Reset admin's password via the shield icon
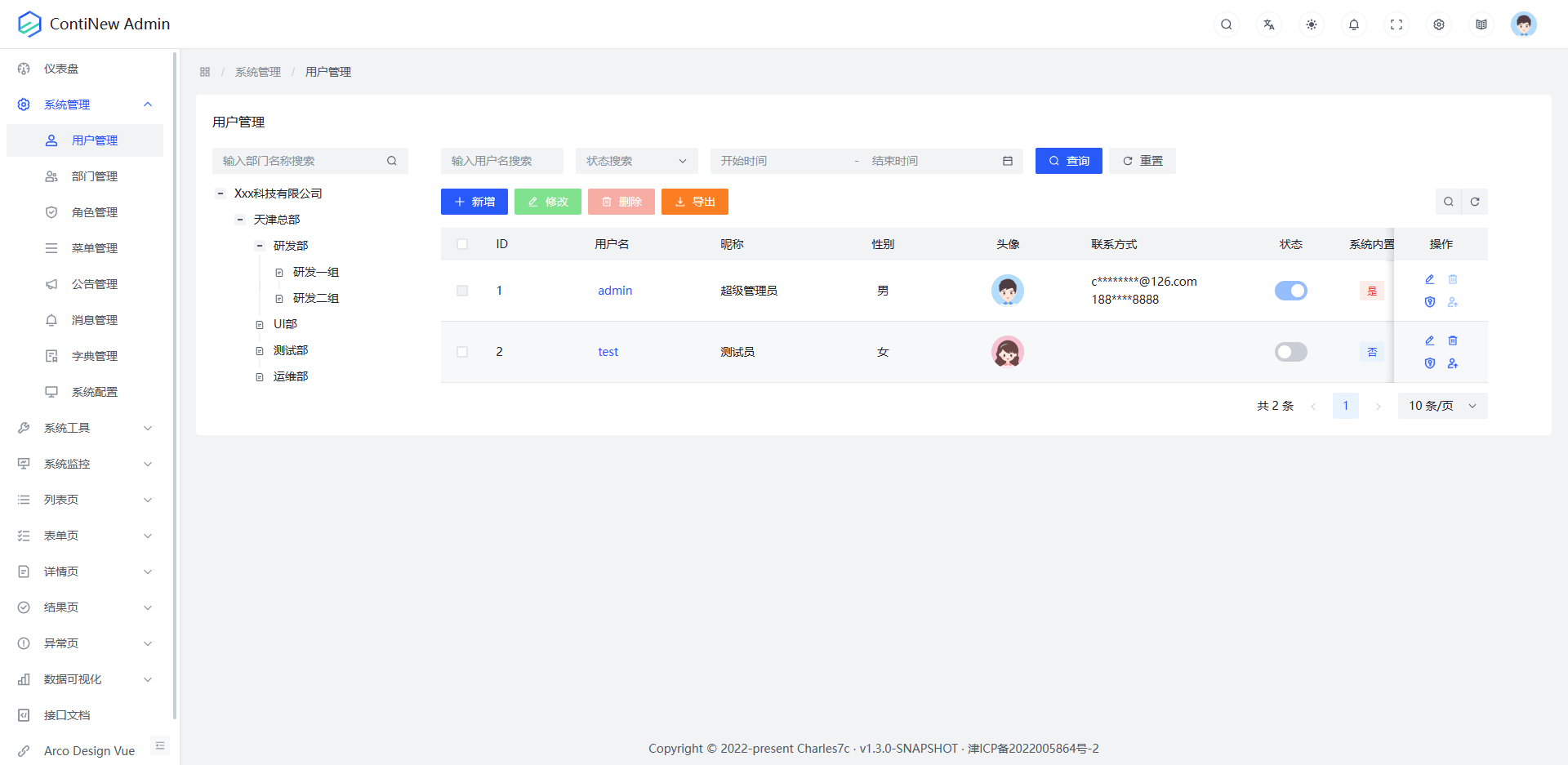Screen dimensions: 1568x765 [x=1429, y=302]
